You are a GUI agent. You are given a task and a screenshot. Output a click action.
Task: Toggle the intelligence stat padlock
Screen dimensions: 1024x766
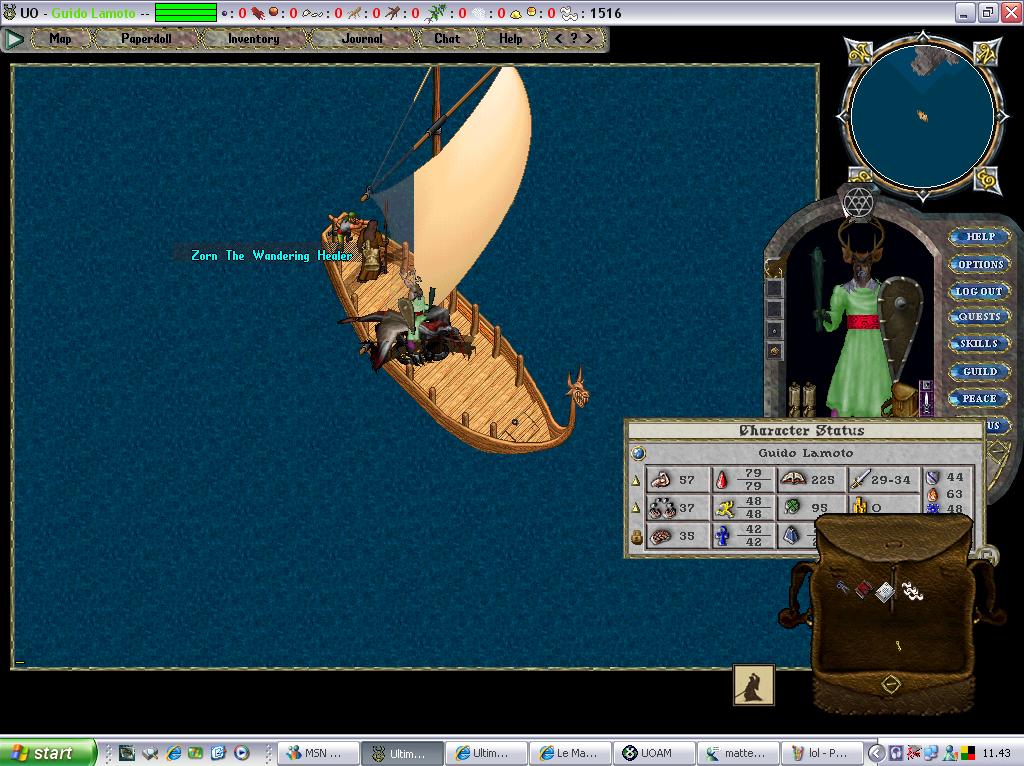tap(636, 537)
